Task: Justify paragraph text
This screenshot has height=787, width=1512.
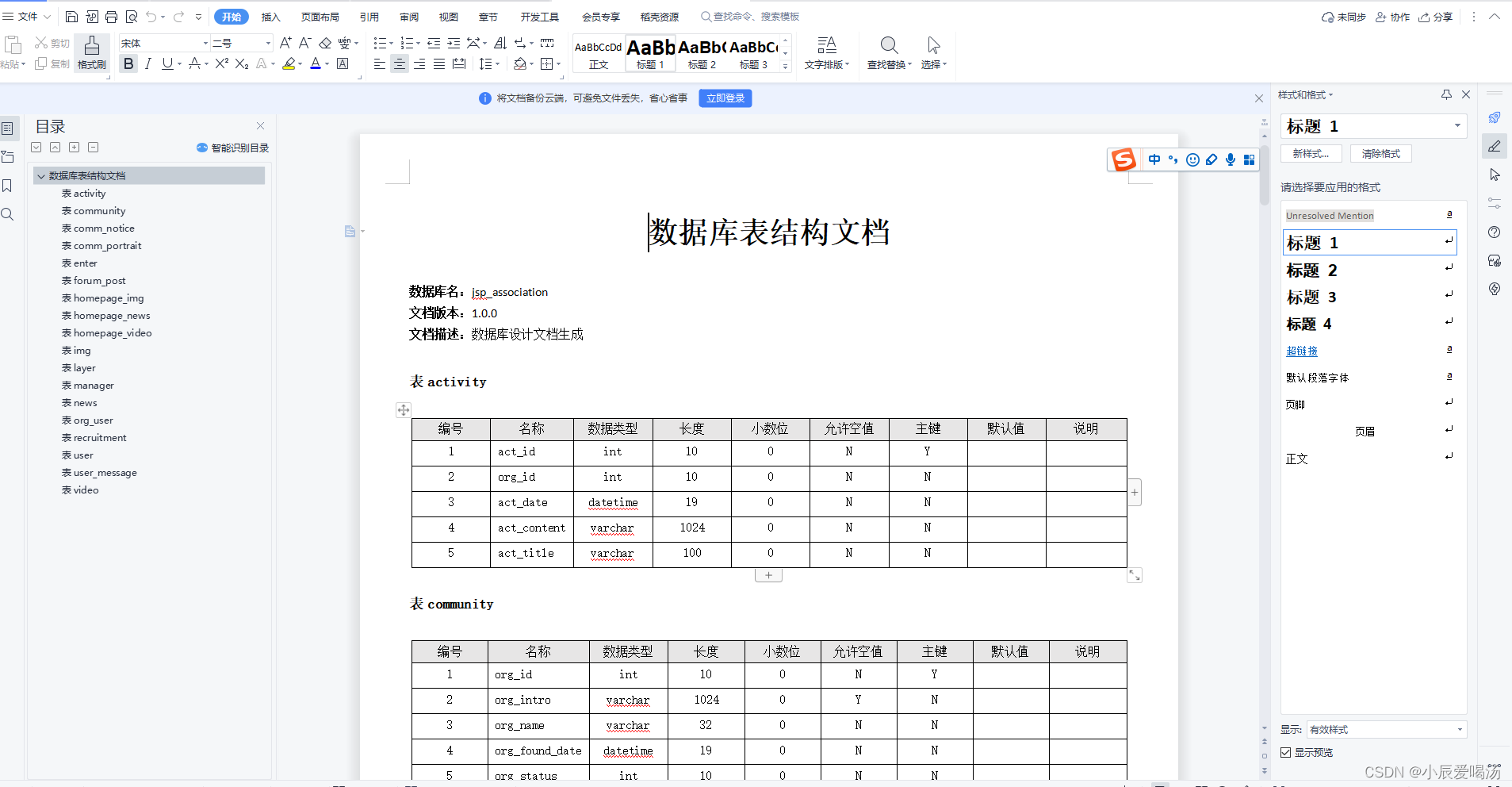Action: [x=439, y=63]
